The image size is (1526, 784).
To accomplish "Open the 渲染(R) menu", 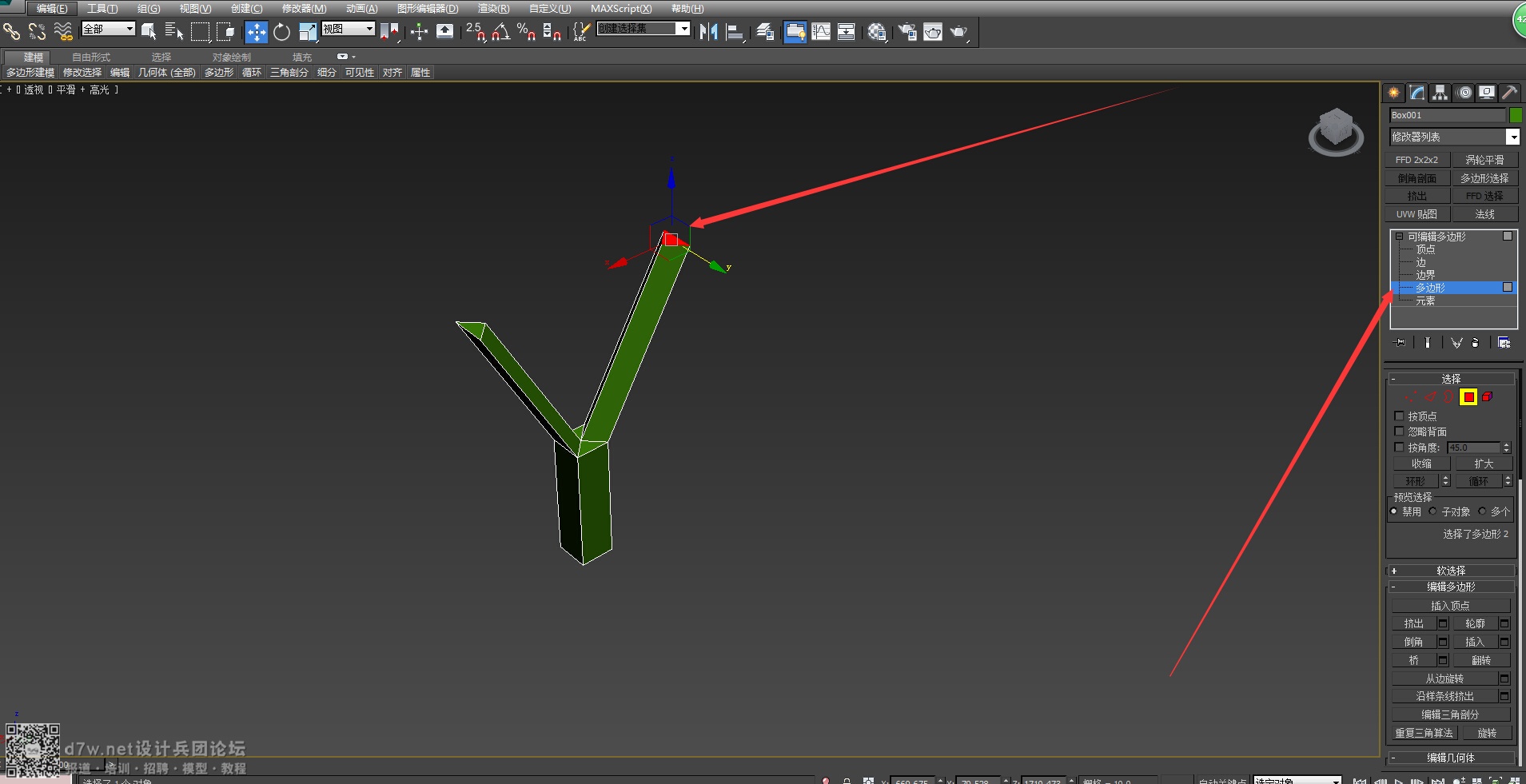I will (493, 9).
